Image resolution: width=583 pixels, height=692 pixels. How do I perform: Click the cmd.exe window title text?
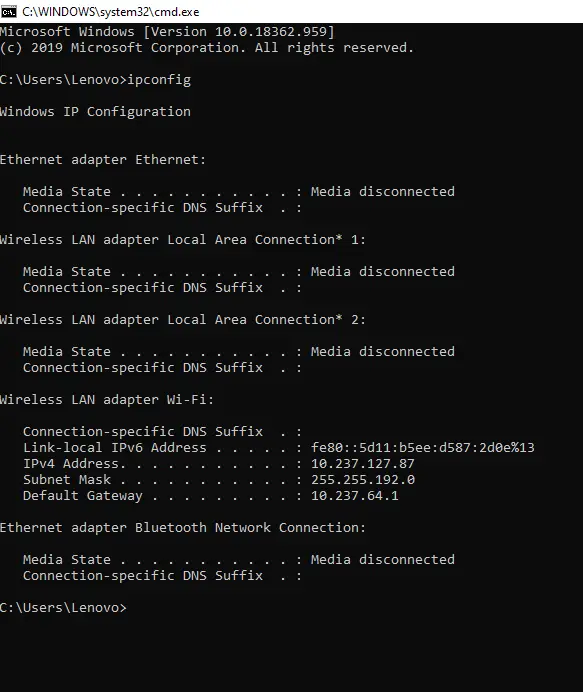(x=111, y=12)
